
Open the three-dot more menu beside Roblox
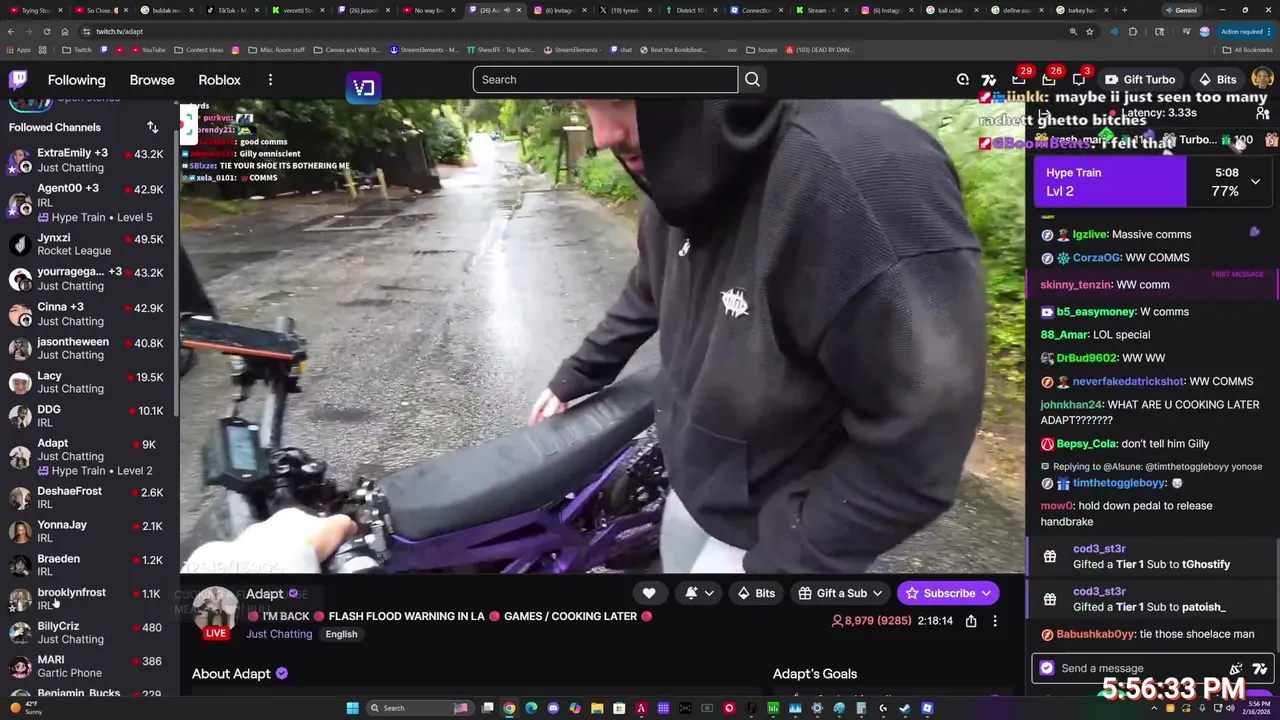point(270,80)
